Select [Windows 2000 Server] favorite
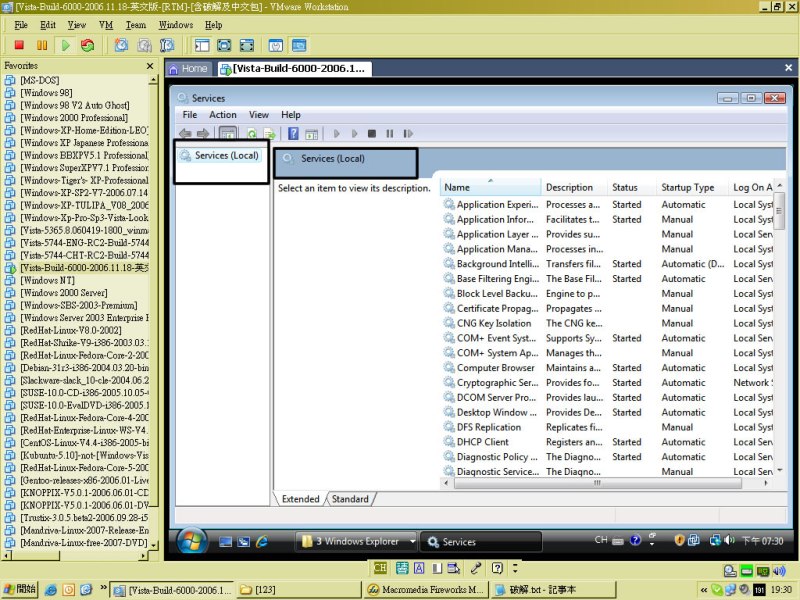 point(64,293)
